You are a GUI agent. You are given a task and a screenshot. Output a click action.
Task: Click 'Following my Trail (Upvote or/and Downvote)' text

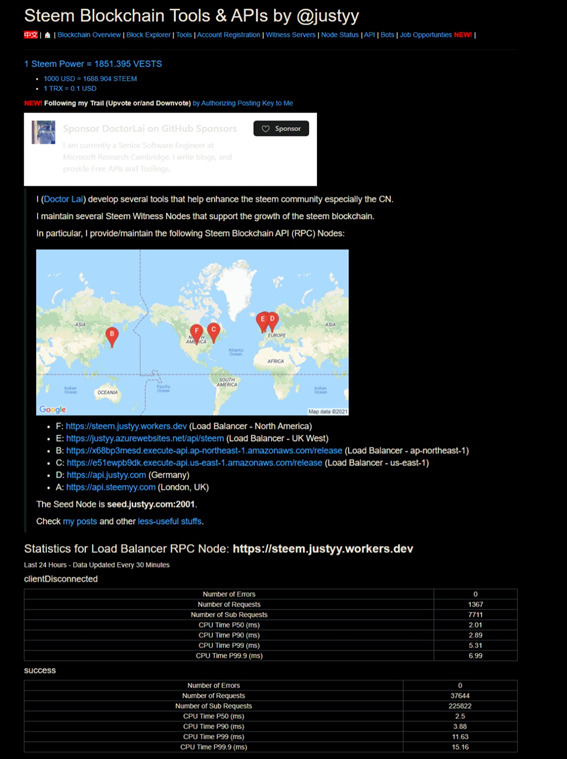[117, 103]
